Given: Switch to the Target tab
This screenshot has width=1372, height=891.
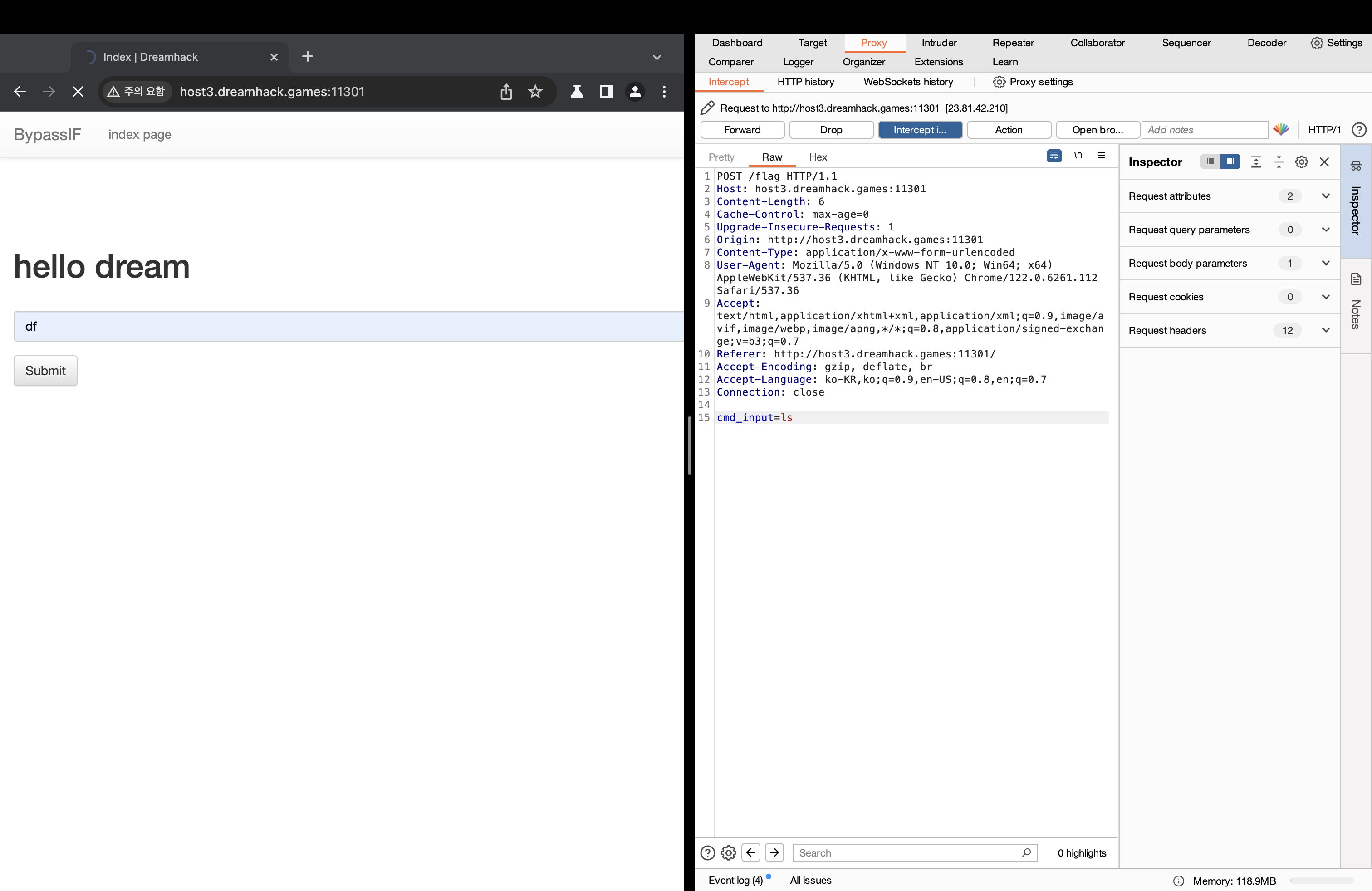Looking at the screenshot, I should 812,43.
